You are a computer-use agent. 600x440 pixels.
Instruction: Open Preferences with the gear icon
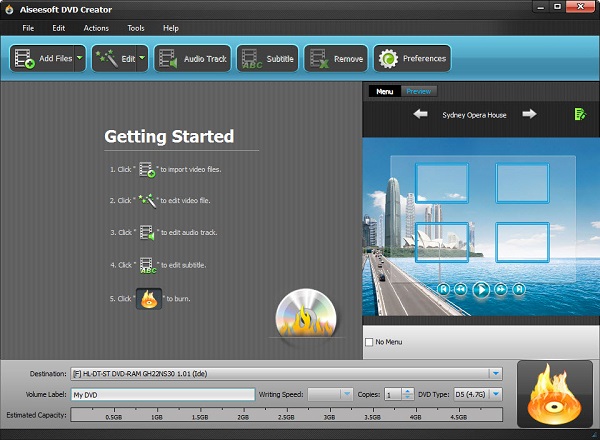387,59
